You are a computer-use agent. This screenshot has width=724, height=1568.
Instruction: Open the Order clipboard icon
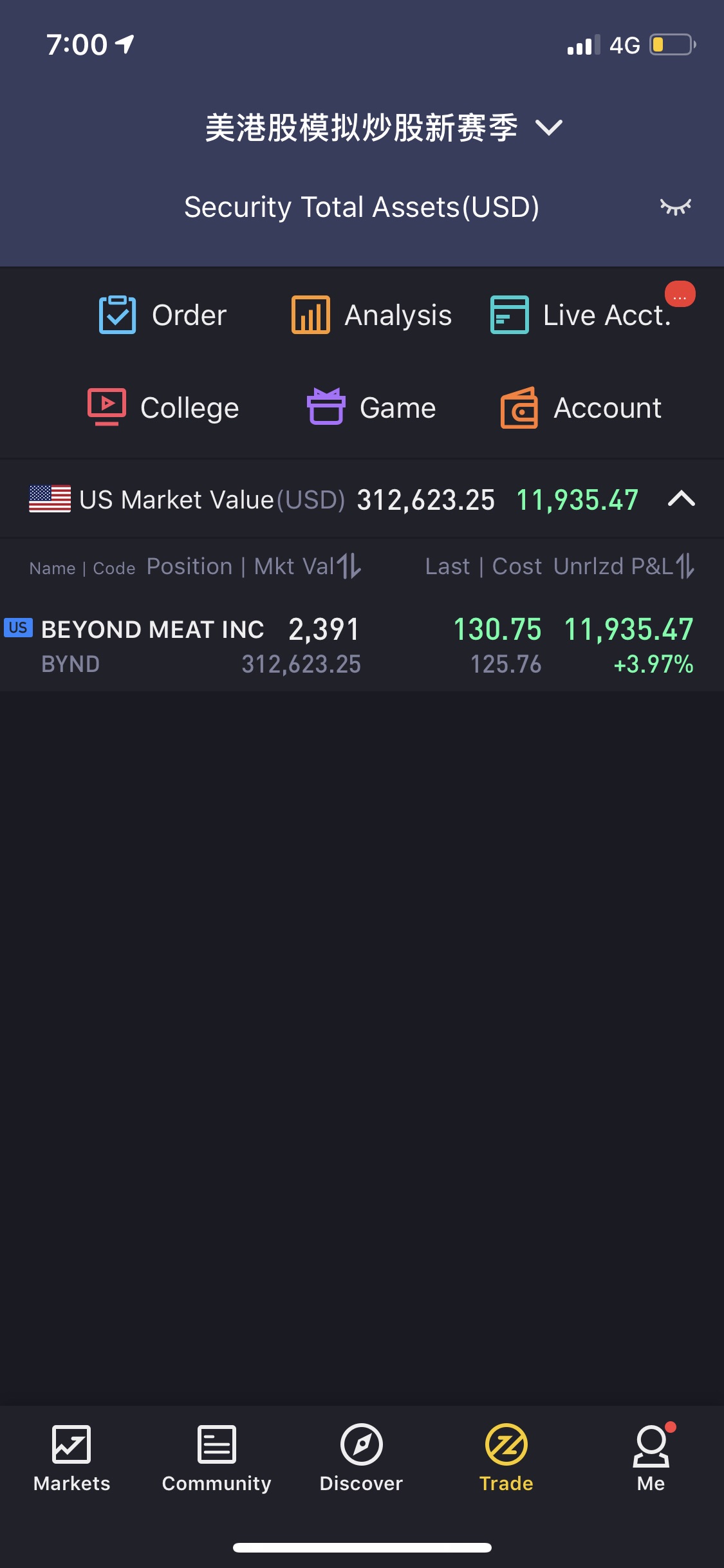(117, 315)
